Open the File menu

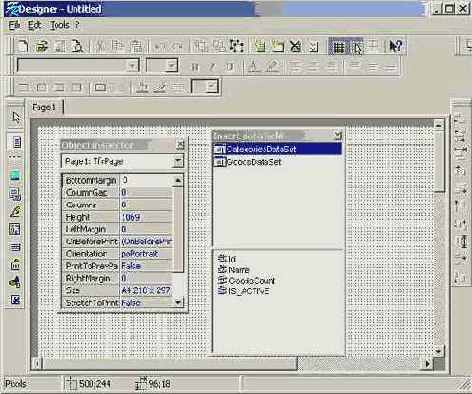14,25
